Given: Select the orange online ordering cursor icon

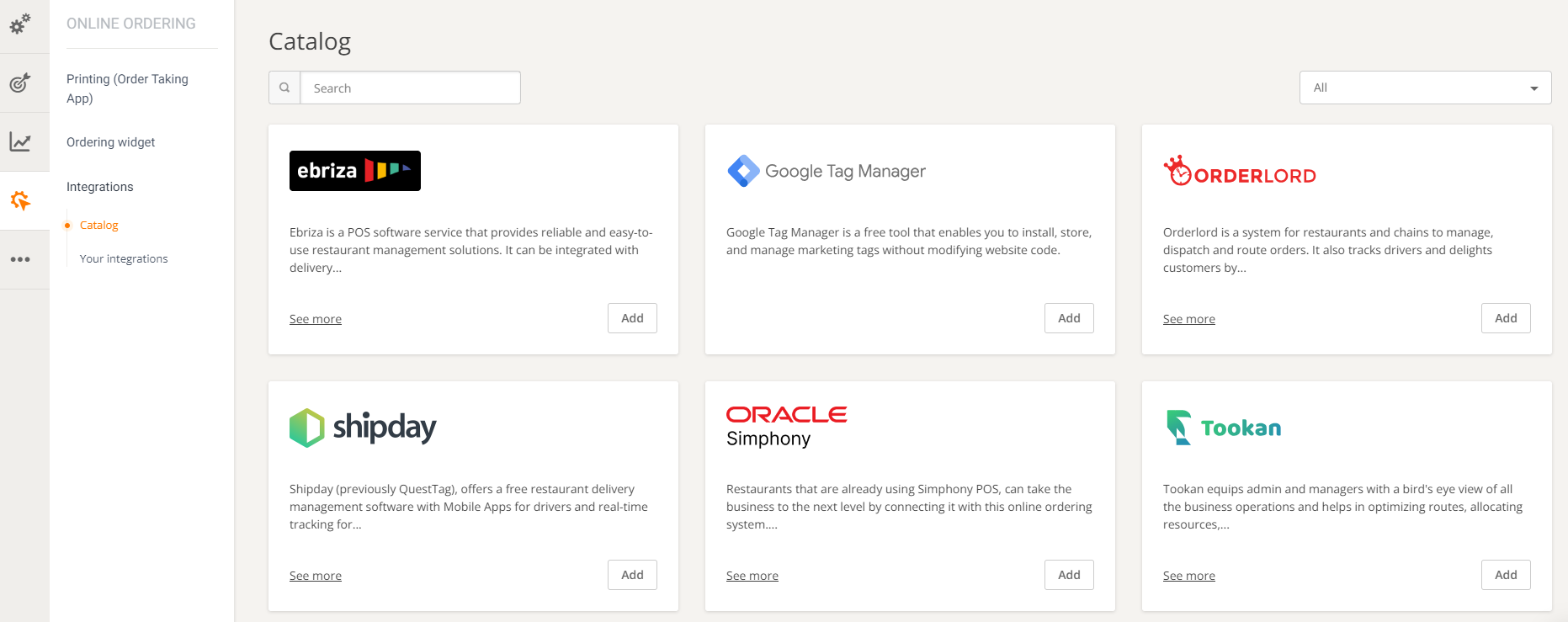Looking at the screenshot, I should 20,200.
